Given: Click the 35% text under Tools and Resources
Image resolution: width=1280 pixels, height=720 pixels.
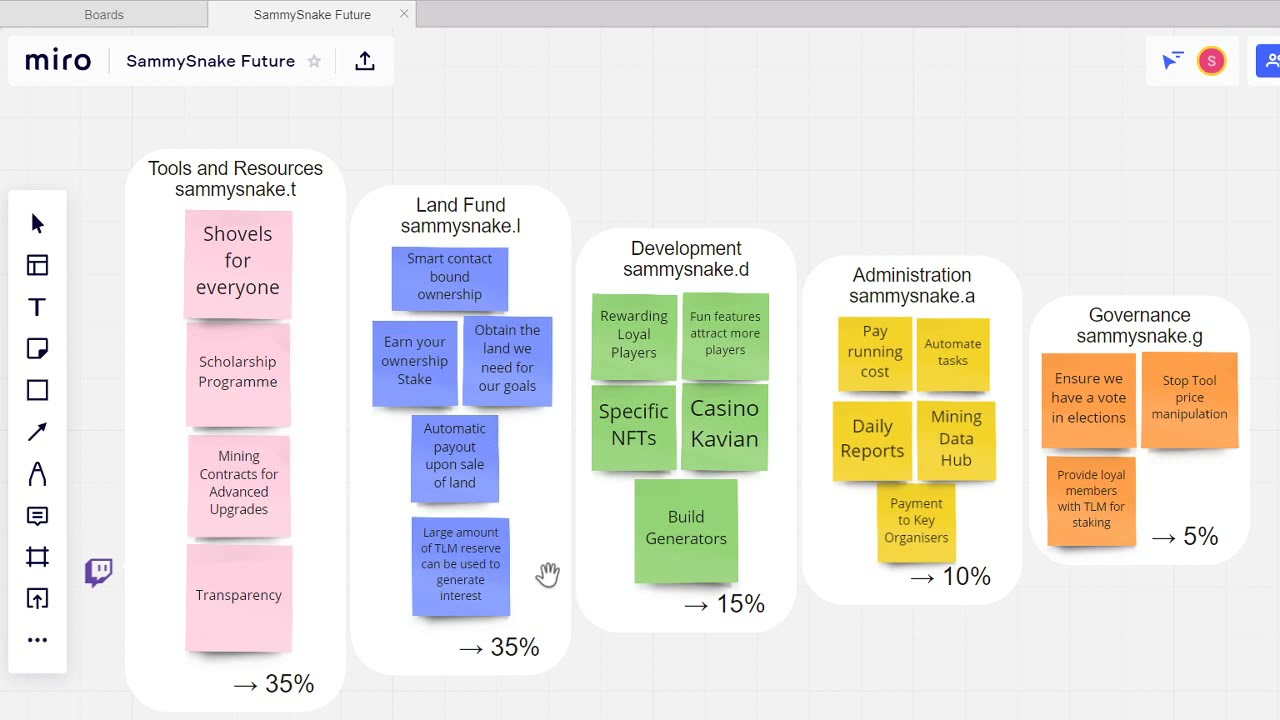Looking at the screenshot, I should pos(290,684).
